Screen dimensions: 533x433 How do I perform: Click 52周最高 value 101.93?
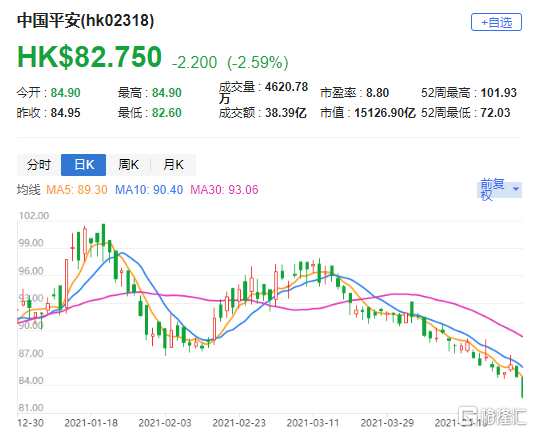pos(498,93)
